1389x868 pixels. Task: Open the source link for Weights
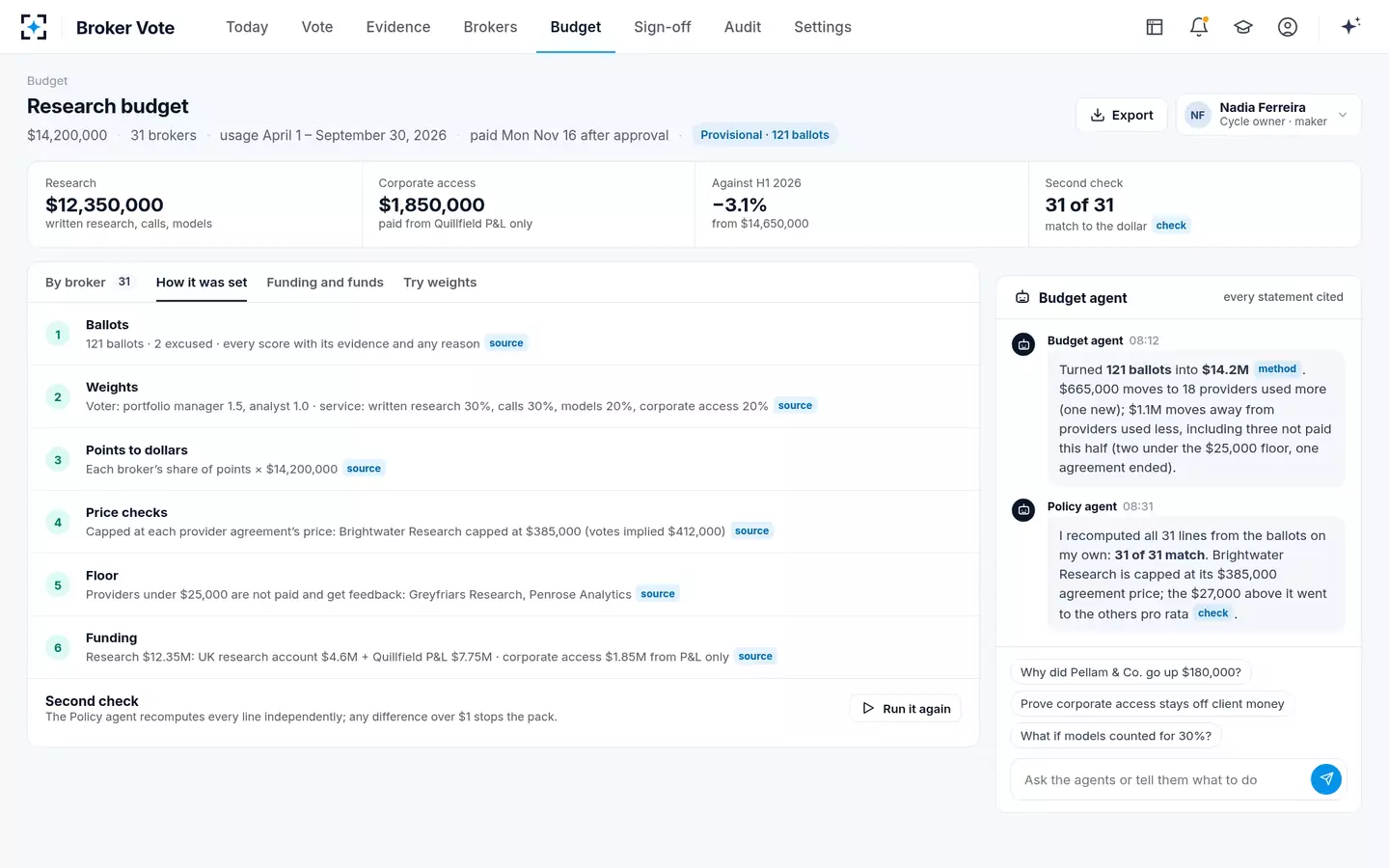click(x=795, y=406)
